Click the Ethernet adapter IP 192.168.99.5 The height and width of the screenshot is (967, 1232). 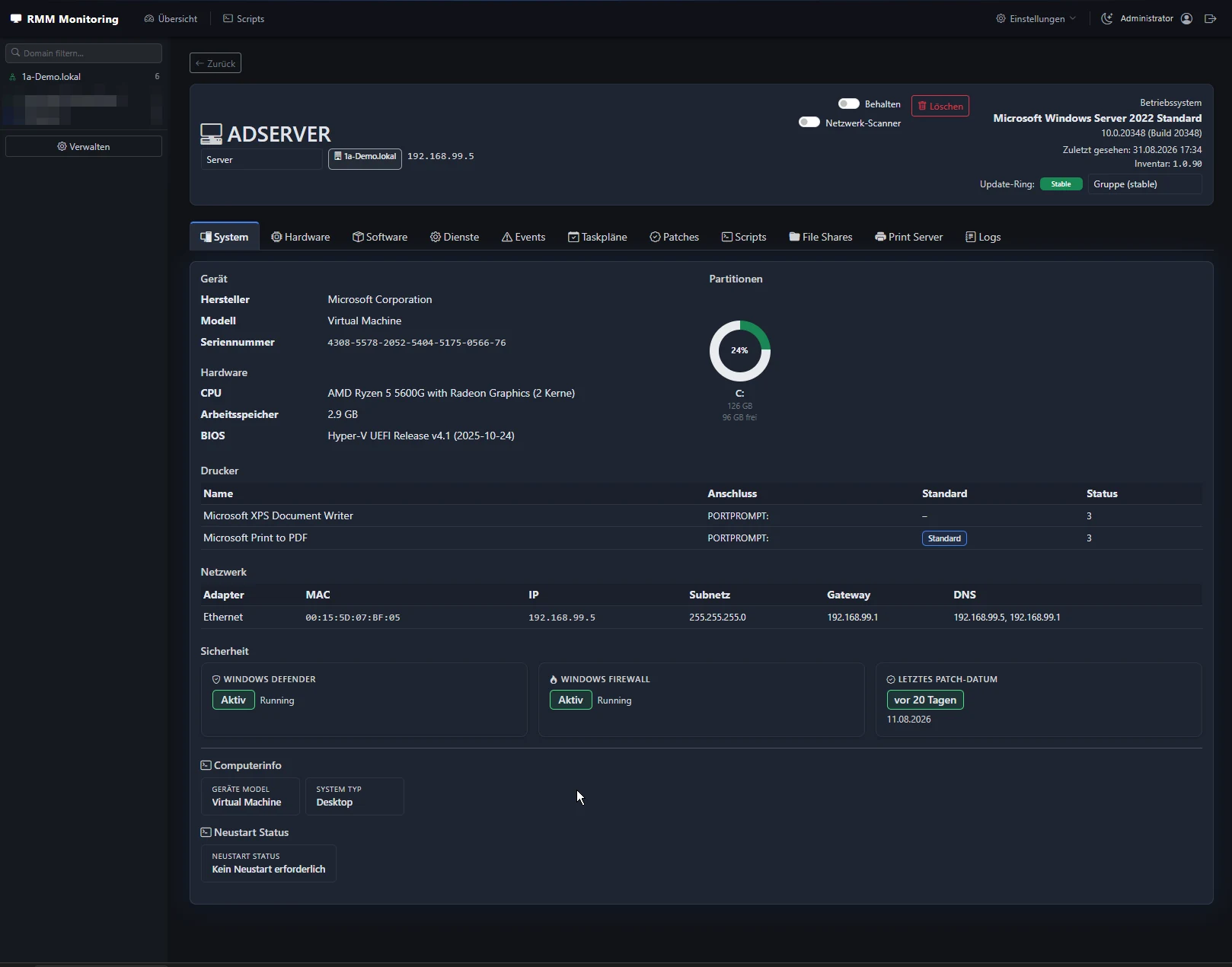pos(562,618)
